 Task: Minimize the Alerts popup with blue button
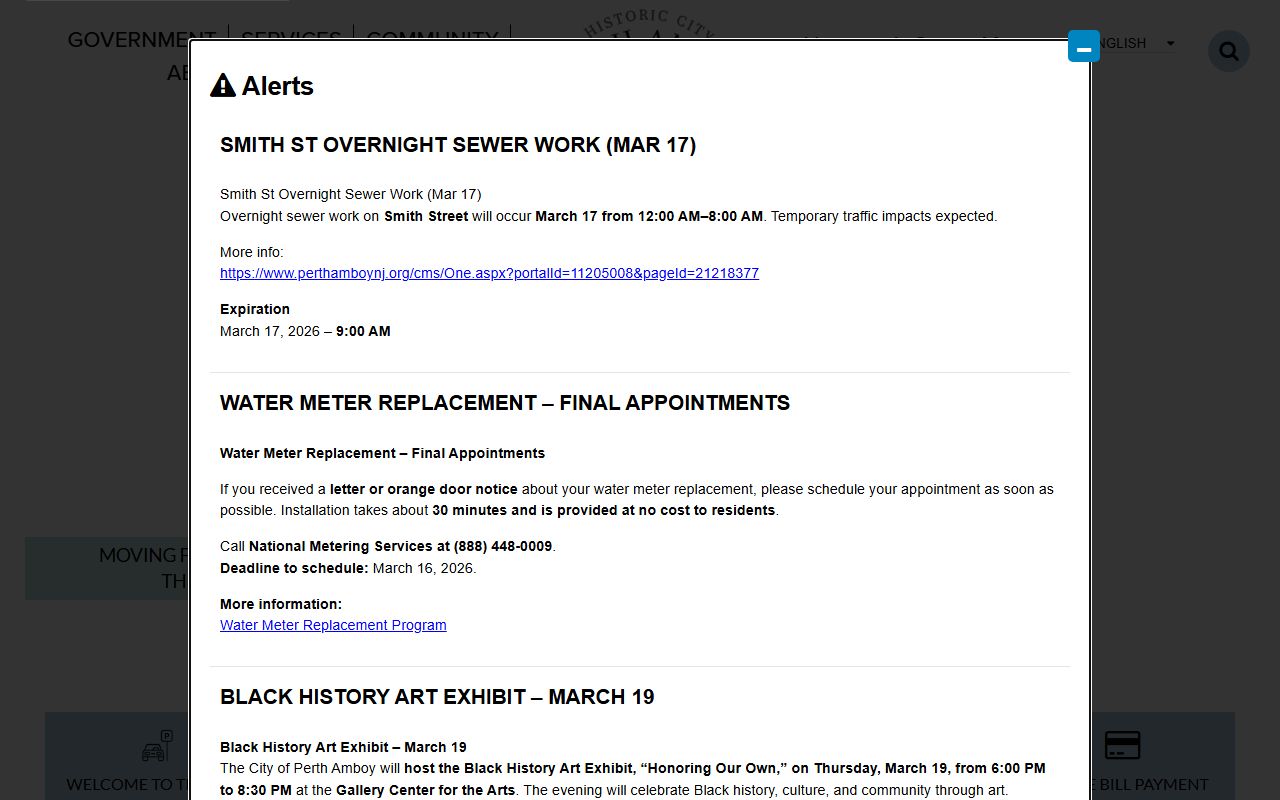(x=1084, y=46)
